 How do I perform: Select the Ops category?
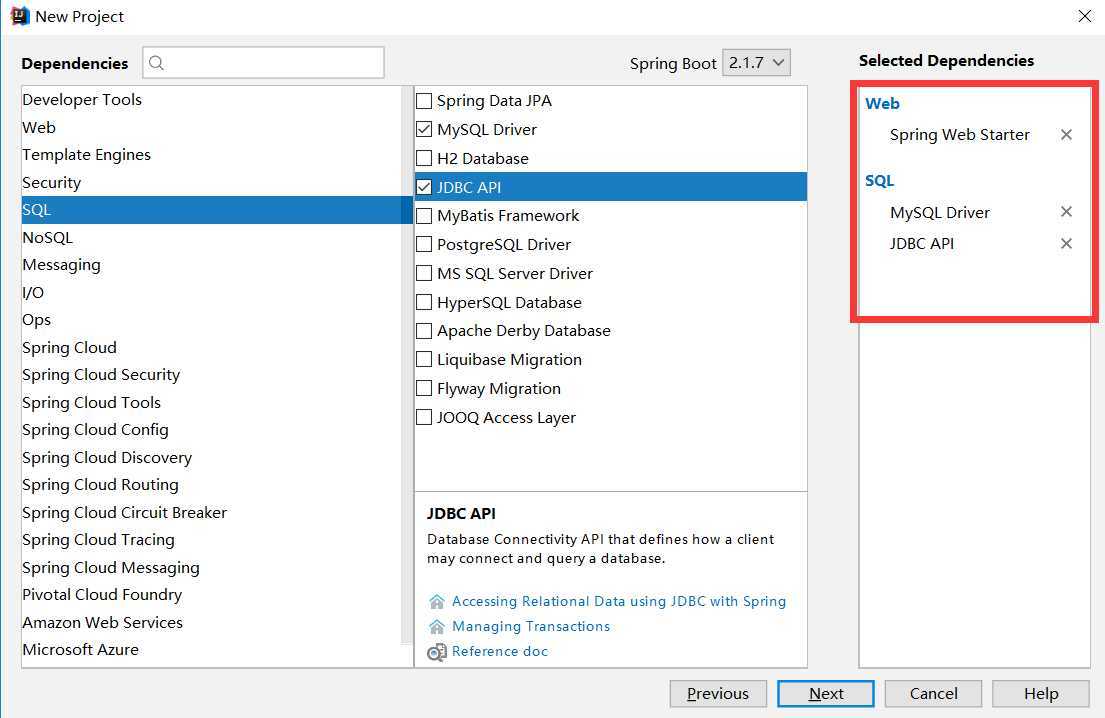(x=211, y=320)
